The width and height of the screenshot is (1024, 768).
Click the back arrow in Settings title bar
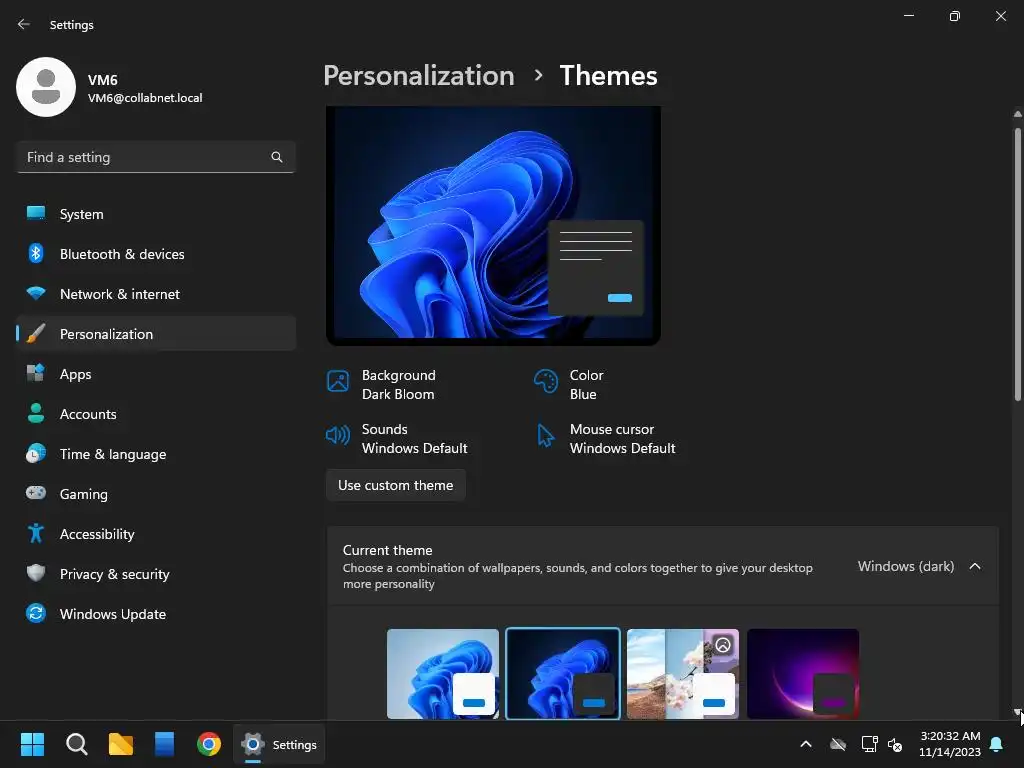pyautogui.click(x=24, y=24)
